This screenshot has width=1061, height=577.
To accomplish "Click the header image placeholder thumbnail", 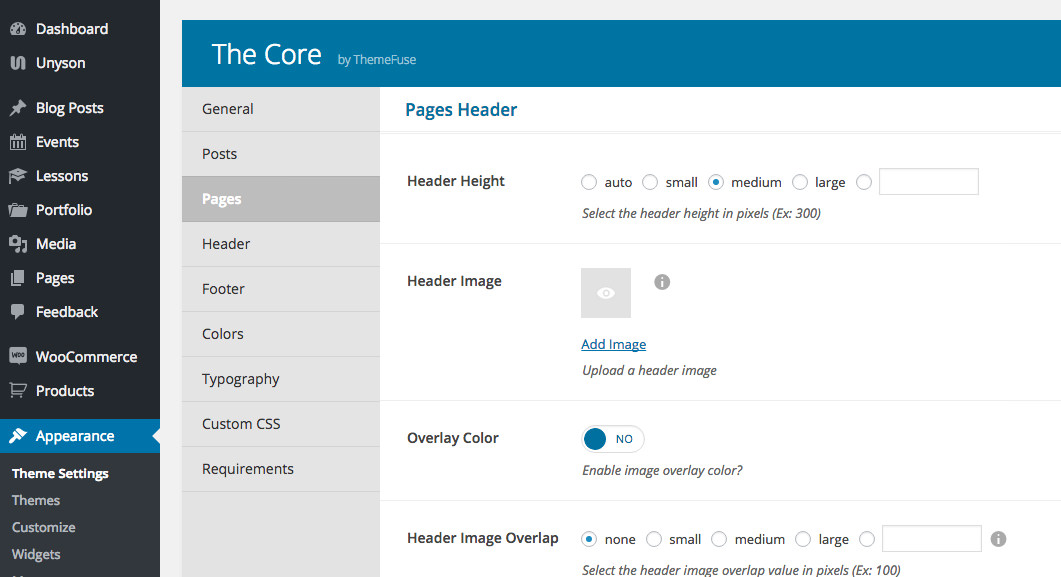I will [x=606, y=293].
